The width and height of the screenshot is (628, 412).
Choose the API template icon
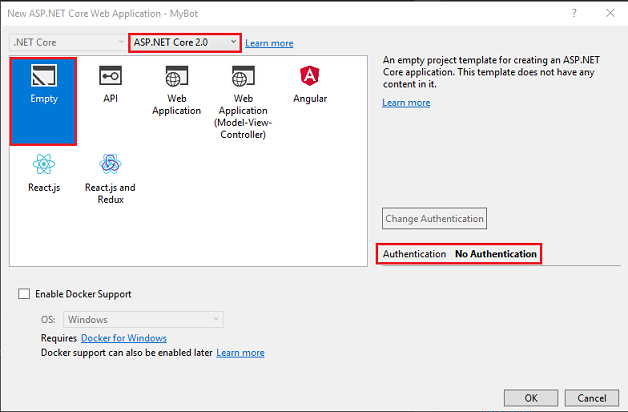(109, 77)
